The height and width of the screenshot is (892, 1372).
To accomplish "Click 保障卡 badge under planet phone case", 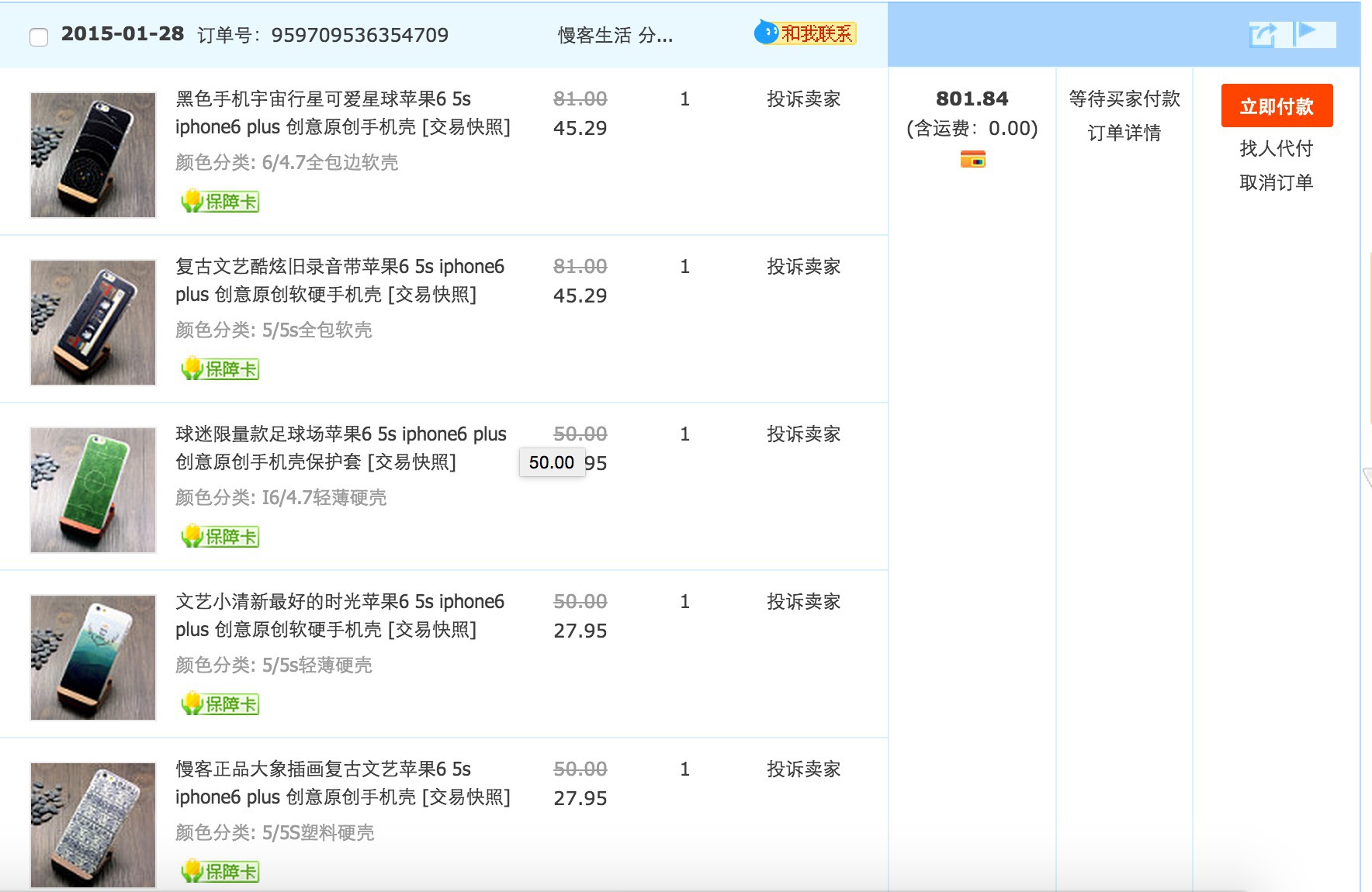I will pos(220,202).
